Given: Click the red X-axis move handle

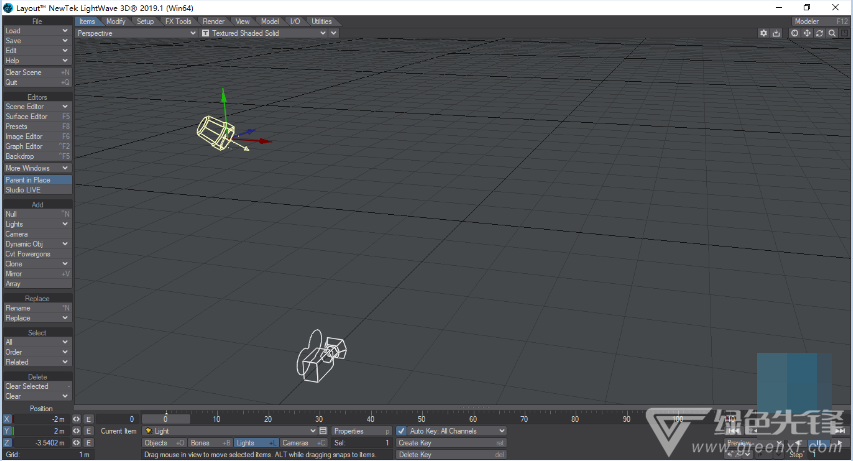Looking at the screenshot, I should click(264, 141).
